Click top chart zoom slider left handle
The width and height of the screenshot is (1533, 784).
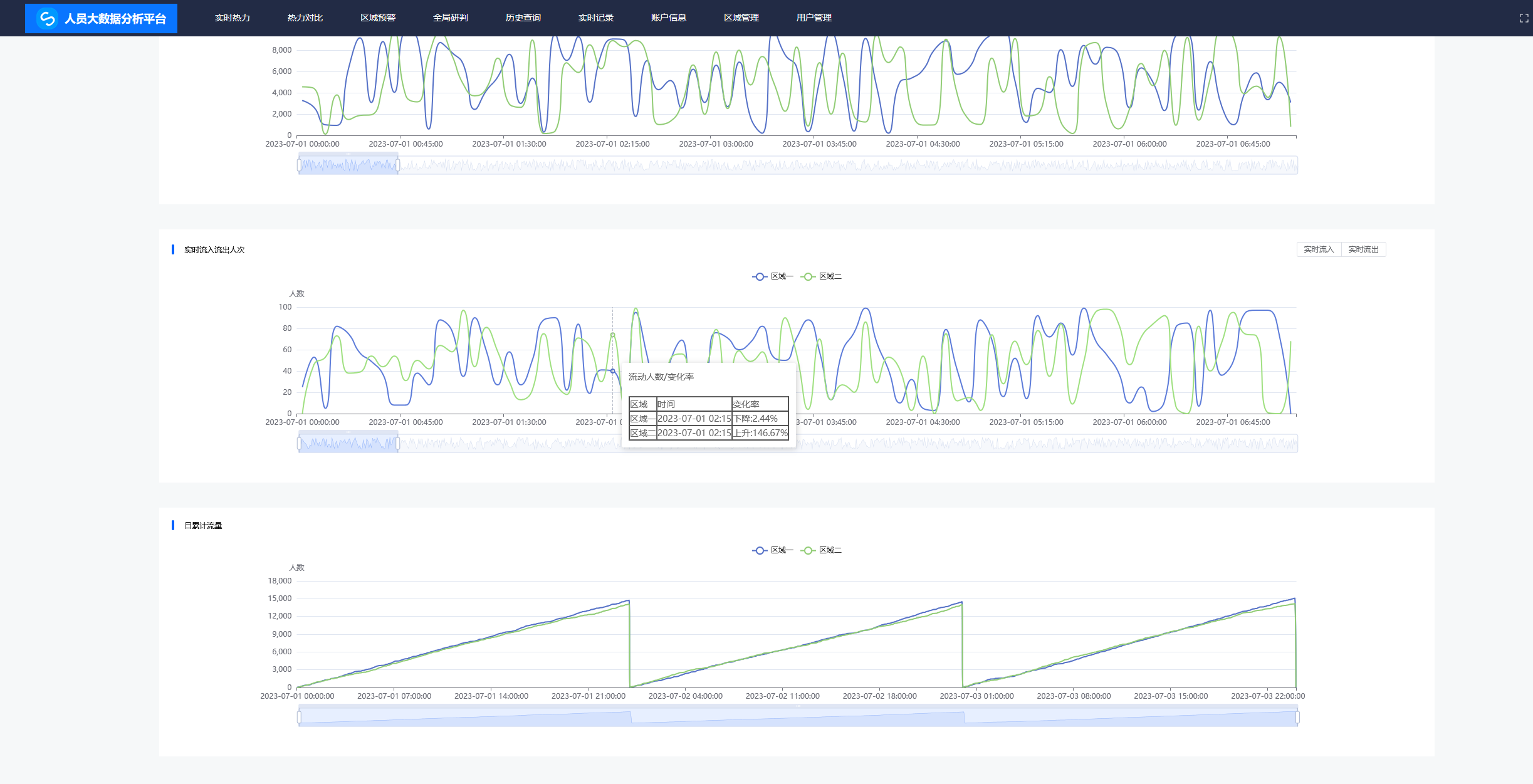coord(299,165)
